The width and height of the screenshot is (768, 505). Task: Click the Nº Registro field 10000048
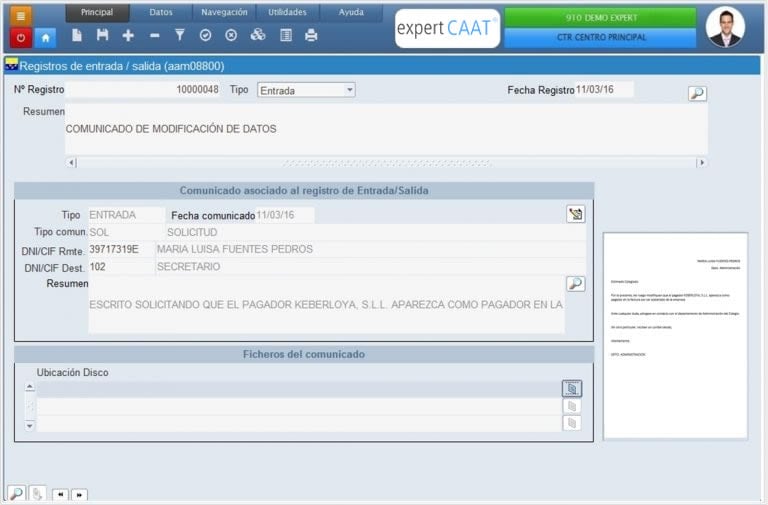point(144,90)
